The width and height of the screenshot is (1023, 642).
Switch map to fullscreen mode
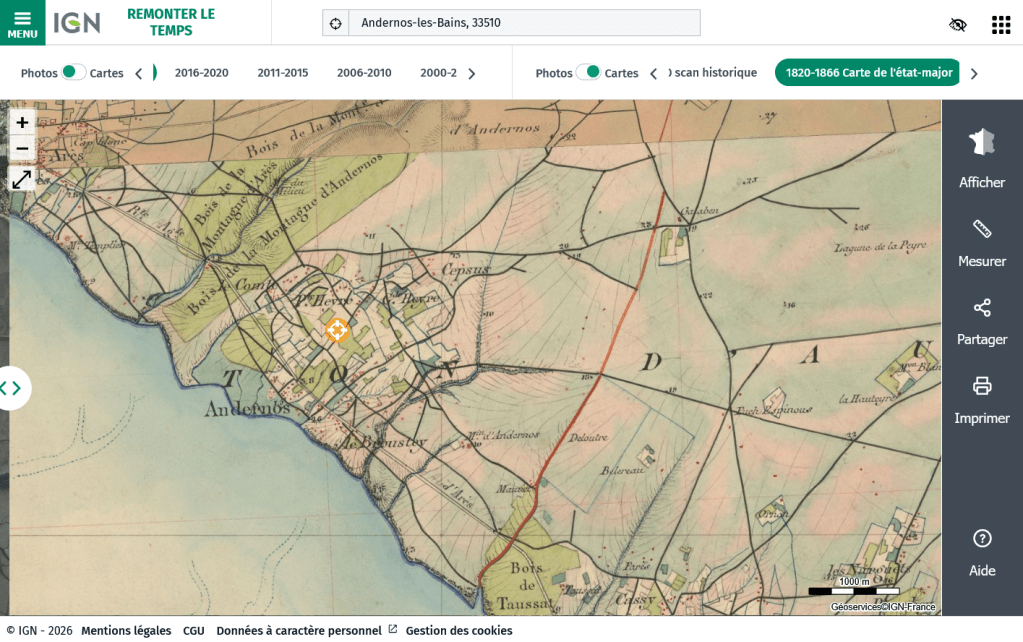(22, 180)
